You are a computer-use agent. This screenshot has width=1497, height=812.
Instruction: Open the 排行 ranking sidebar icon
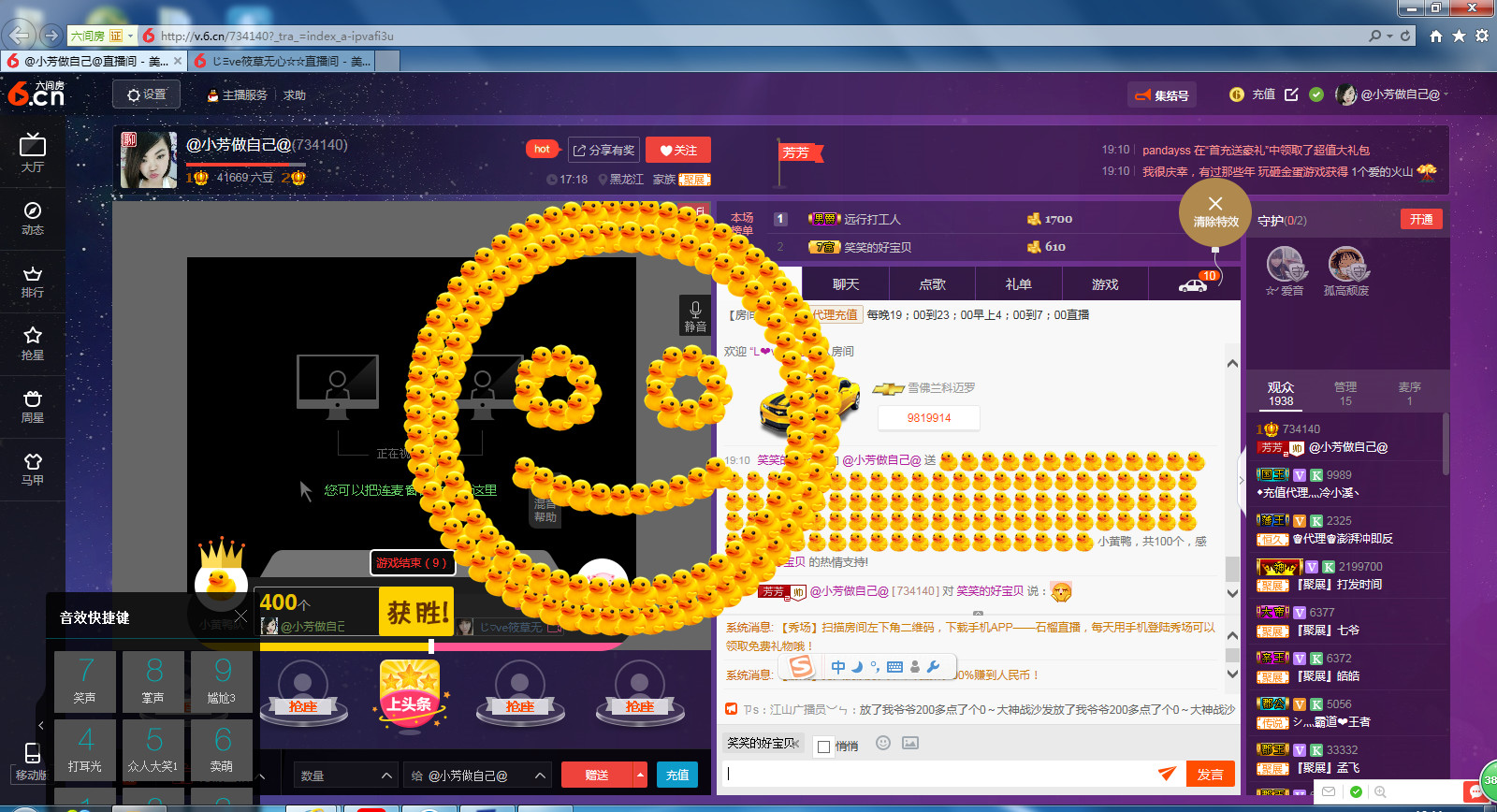click(33, 281)
